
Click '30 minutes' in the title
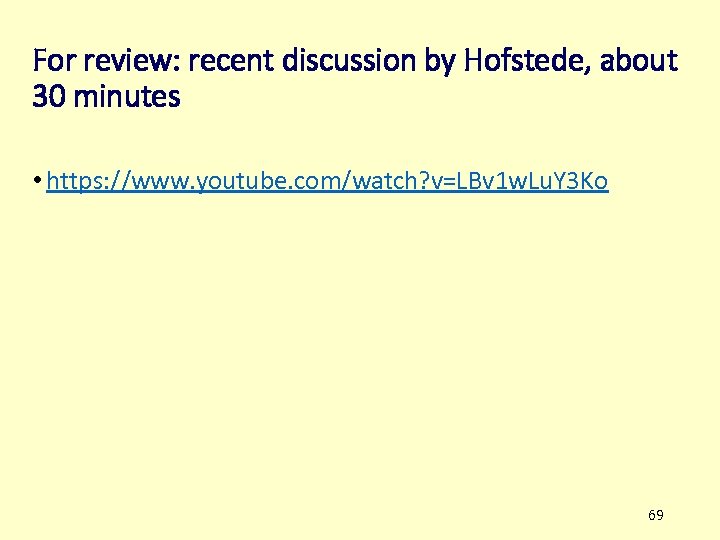106,96
